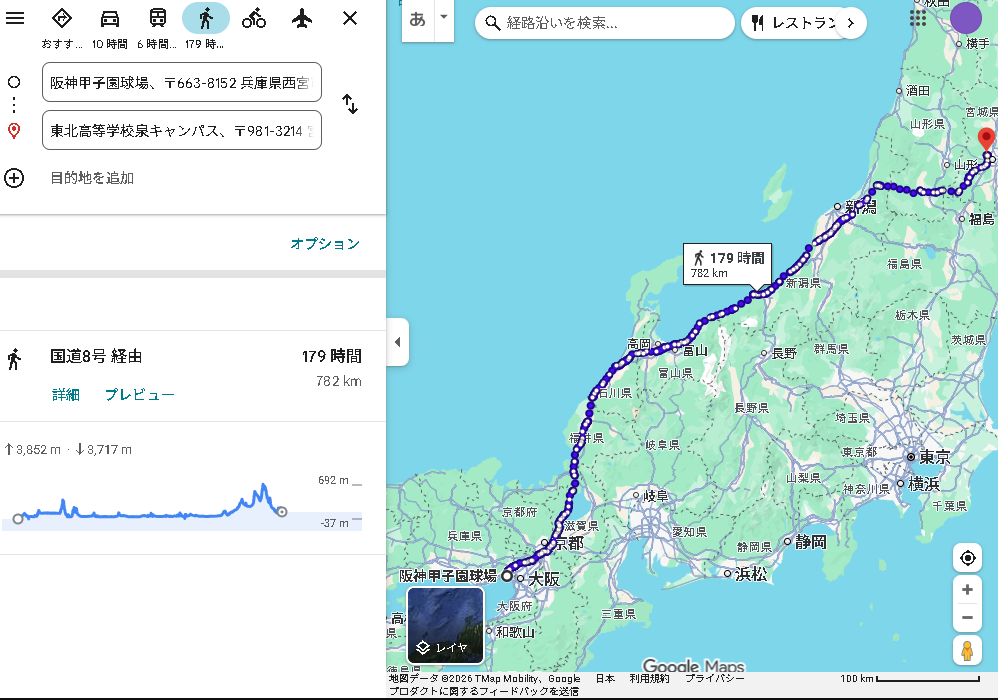Viewport: 998px width, 700px height.
Task: Collapse the side panel with arrow
Action: 397,342
